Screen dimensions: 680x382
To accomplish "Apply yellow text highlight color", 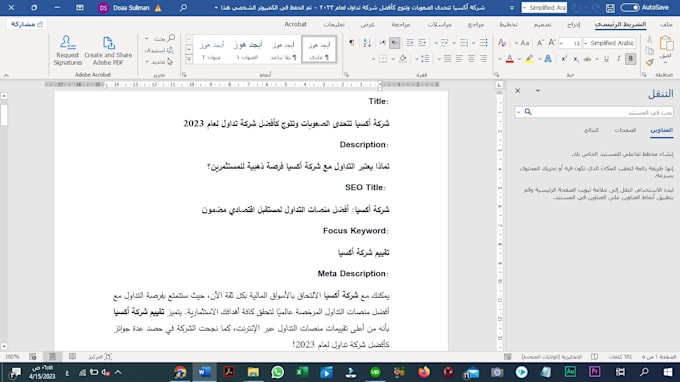I will pos(529,59).
